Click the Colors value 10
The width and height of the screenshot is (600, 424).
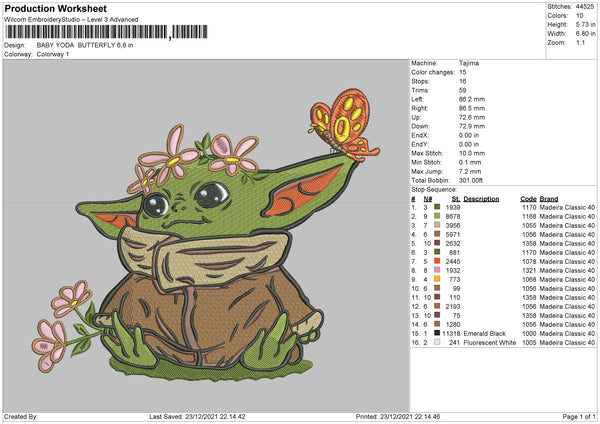580,16
